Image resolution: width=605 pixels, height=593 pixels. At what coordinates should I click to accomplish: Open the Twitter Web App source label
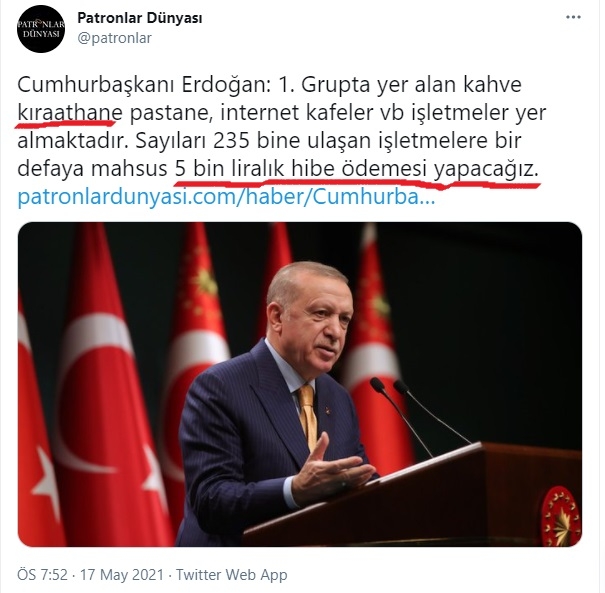232,575
